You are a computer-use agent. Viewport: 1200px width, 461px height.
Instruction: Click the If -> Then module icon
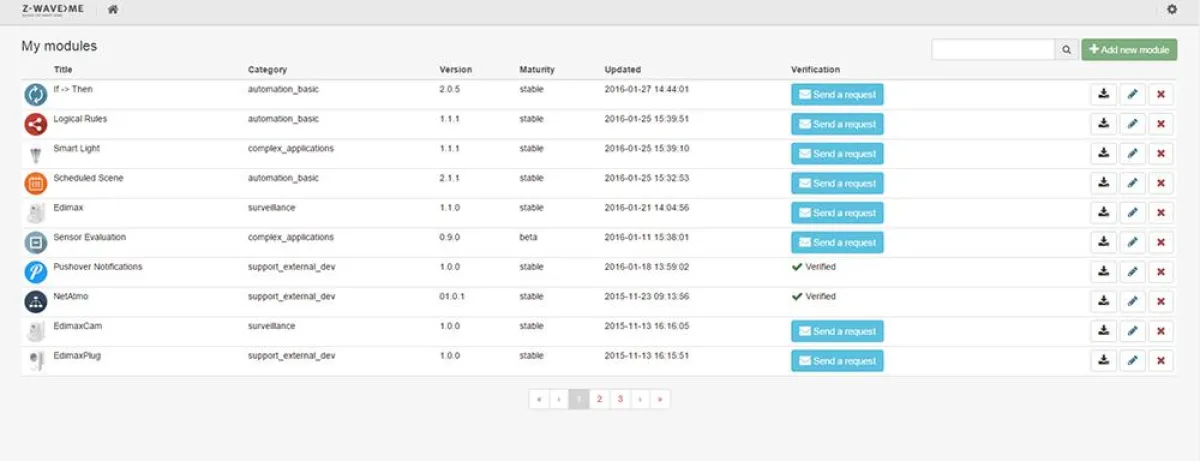coord(36,95)
